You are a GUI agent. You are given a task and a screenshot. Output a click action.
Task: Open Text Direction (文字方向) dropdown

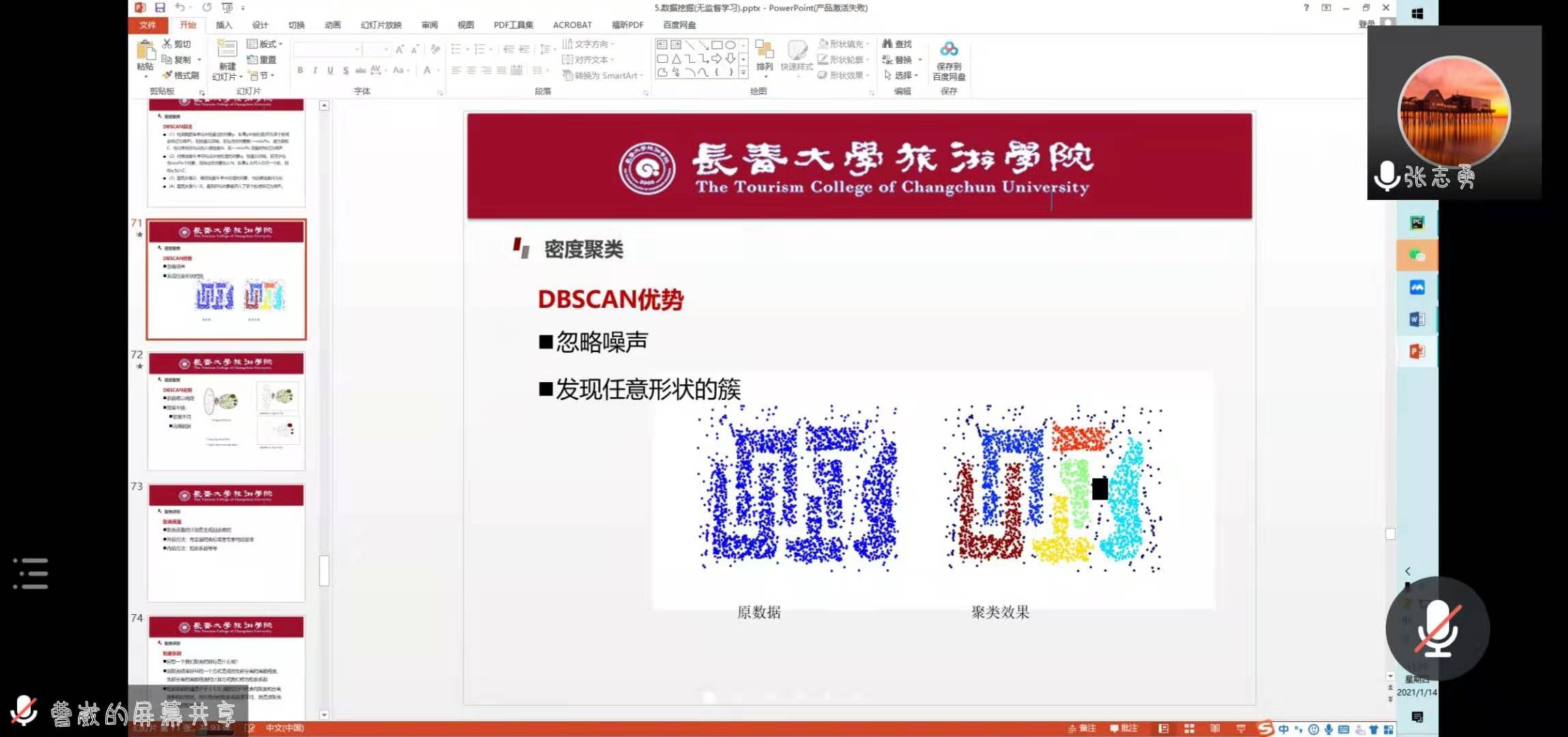coord(588,44)
